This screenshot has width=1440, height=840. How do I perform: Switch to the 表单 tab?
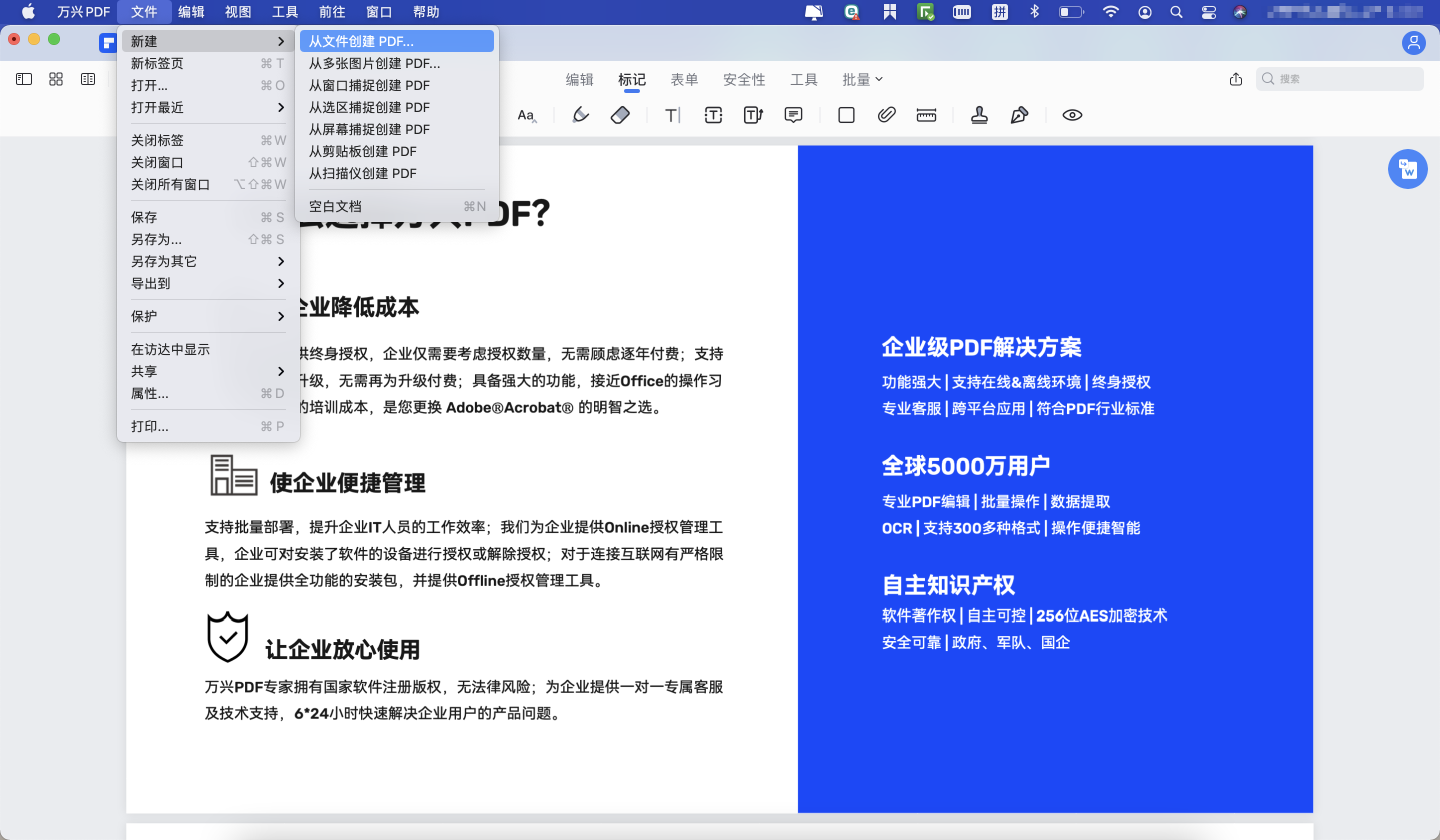[x=684, y=79]
